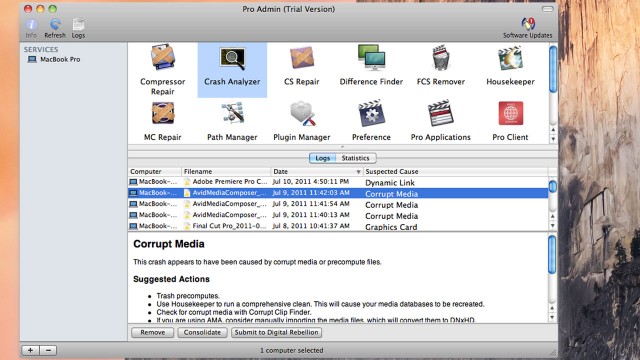Click the details pane scroll down arrow
The width and height of the screenshot is (640, 360).
pos(552,318)
